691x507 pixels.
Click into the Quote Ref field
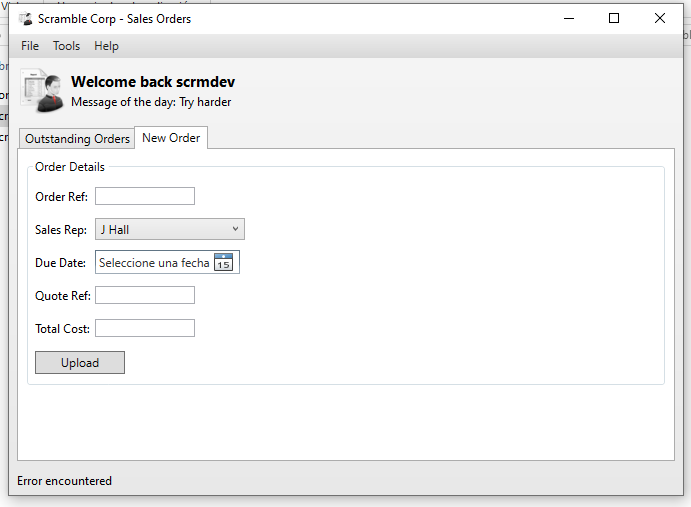[145, 295]
